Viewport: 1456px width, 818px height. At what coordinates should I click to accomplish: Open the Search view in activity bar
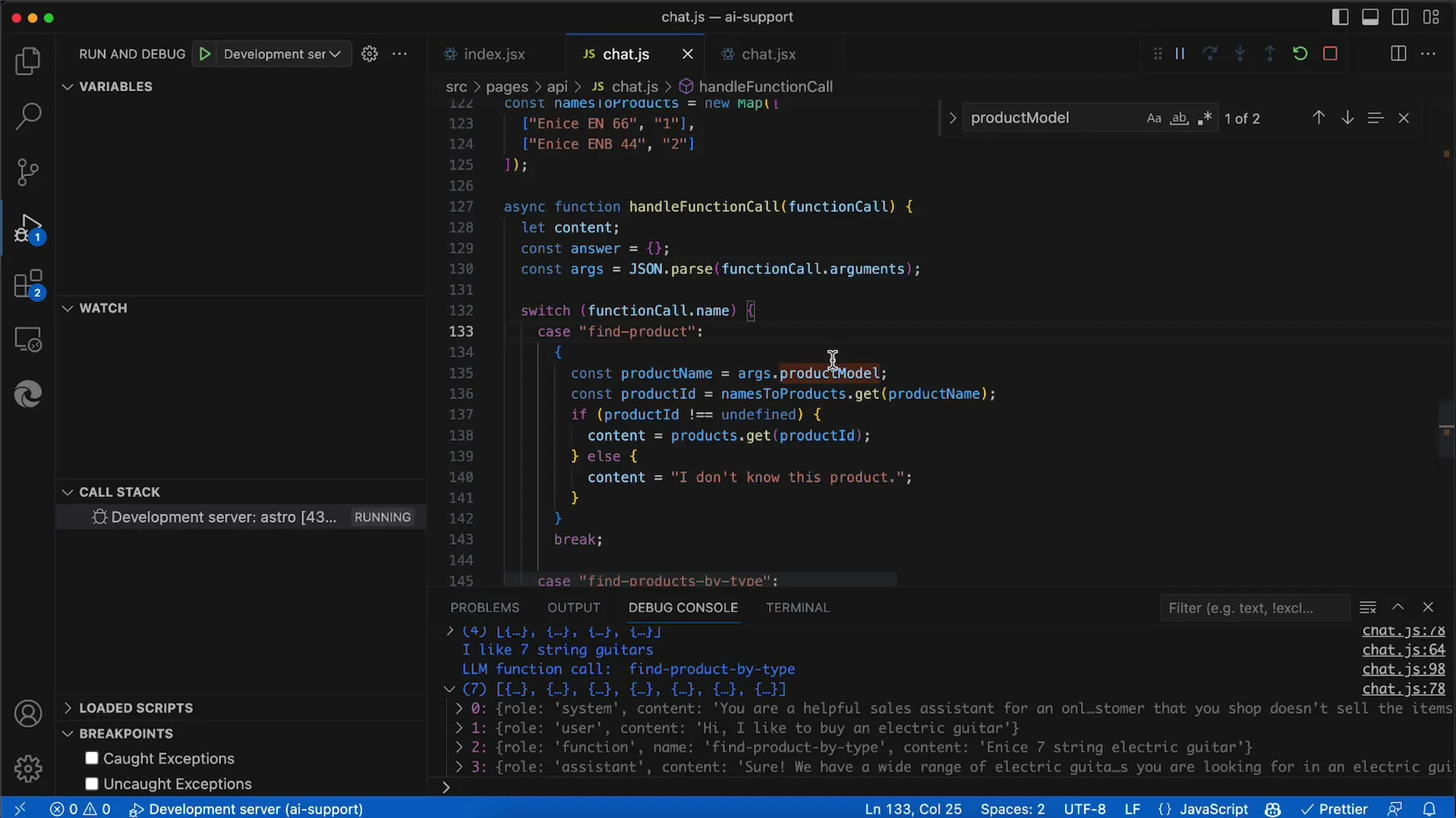(28, 116)
